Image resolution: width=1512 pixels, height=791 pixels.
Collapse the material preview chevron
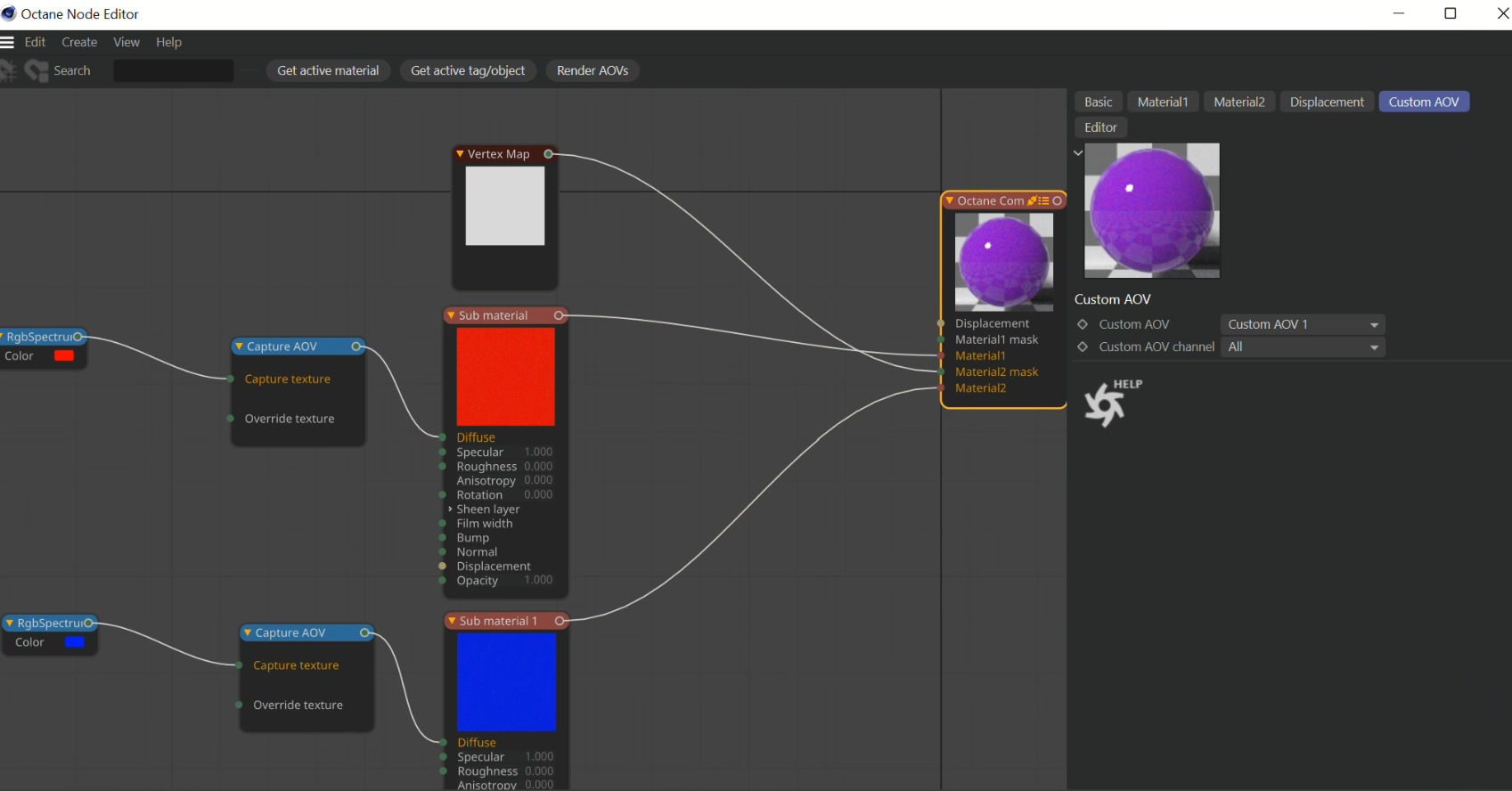[1078, 152]
